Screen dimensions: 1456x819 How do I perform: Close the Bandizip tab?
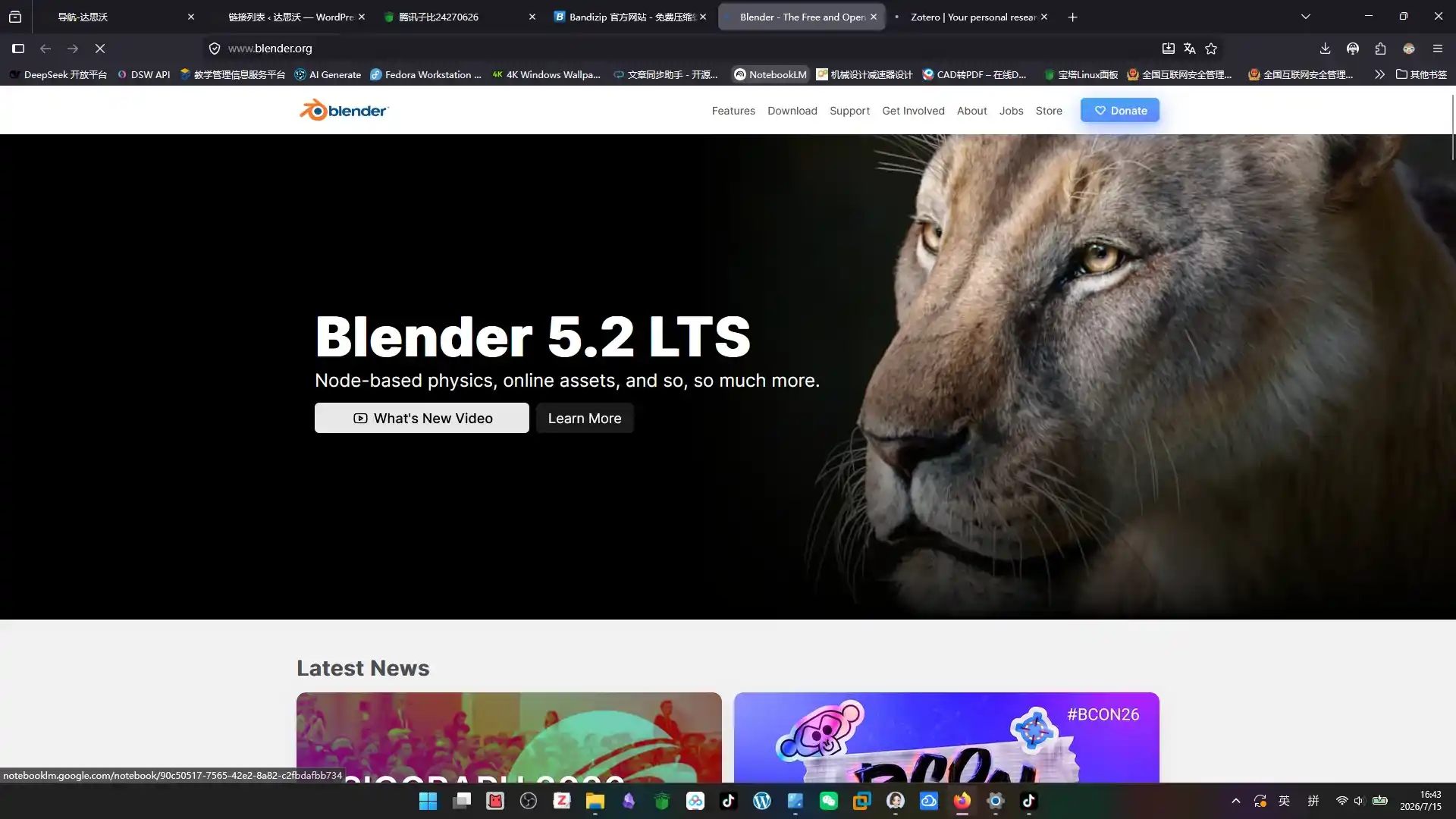coord(703,17)
